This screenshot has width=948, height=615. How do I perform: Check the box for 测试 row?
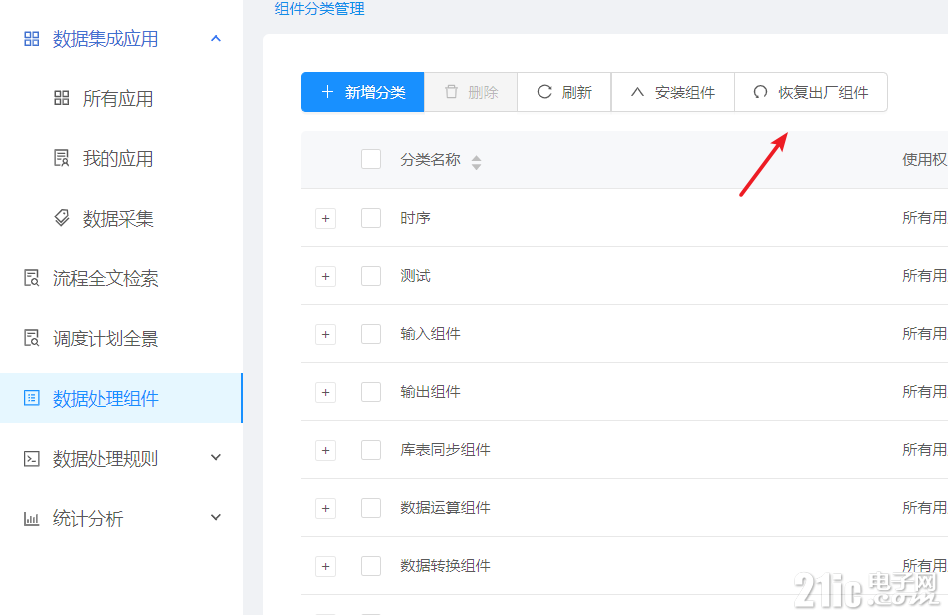pyautogui.click(x=371, y=276)
